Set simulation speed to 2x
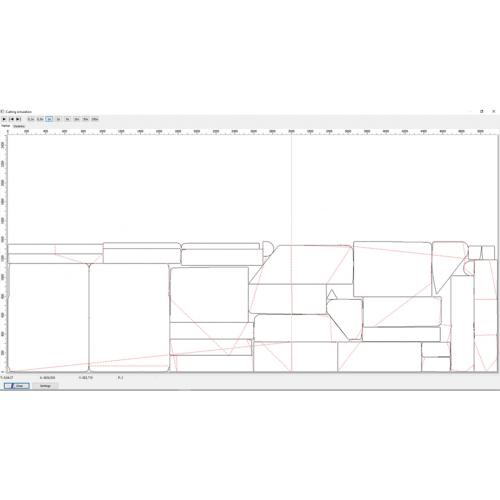 [58, 119]
